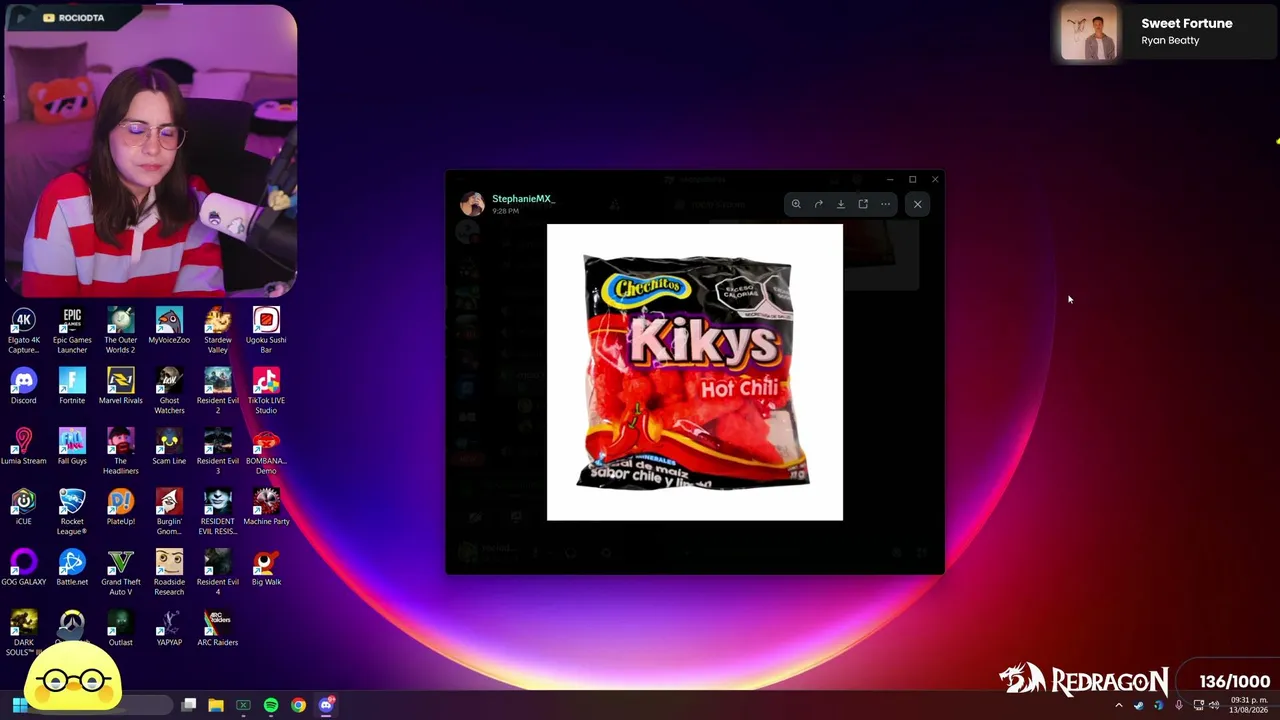Open Spotify from the taskbar
The width and height of the screenshot is (1280, 720).
pos(271,705)
